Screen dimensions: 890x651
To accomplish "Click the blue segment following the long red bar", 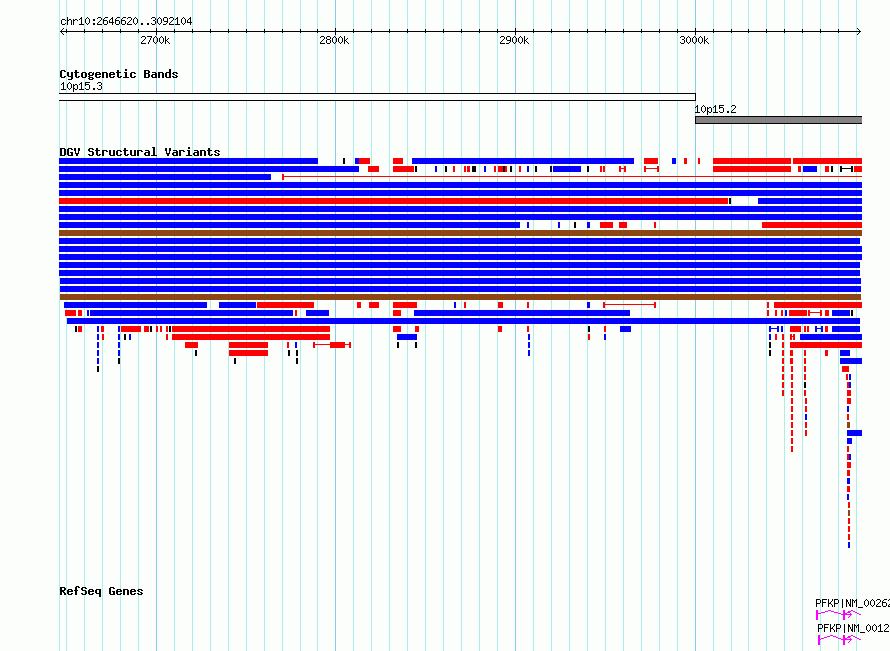I will click(x=810, y=201).
